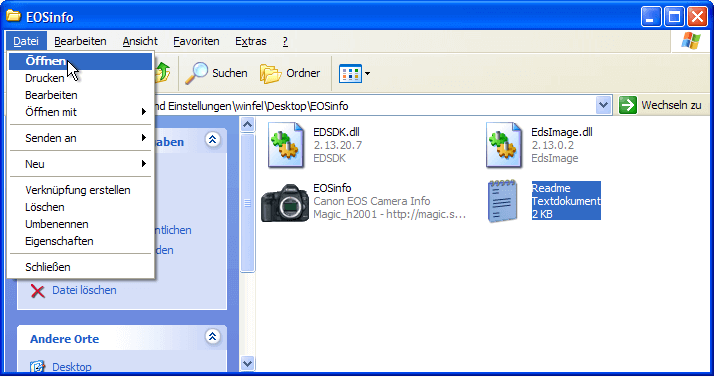Click the Desktop icon in Andere Orte
The height and width of the screenshot is (377, 714).
coord(37,367)
